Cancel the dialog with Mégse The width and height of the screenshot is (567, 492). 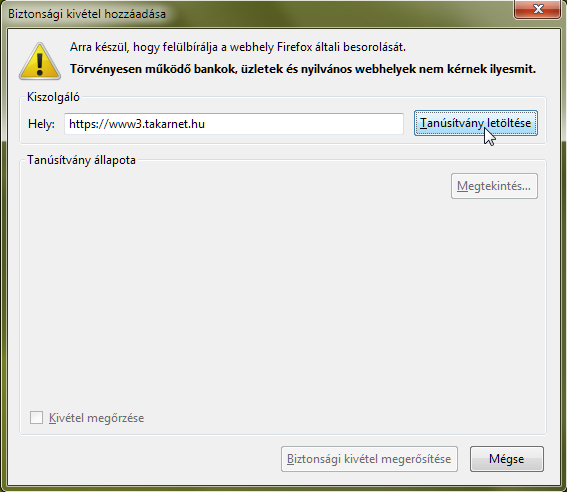[507, 459]
